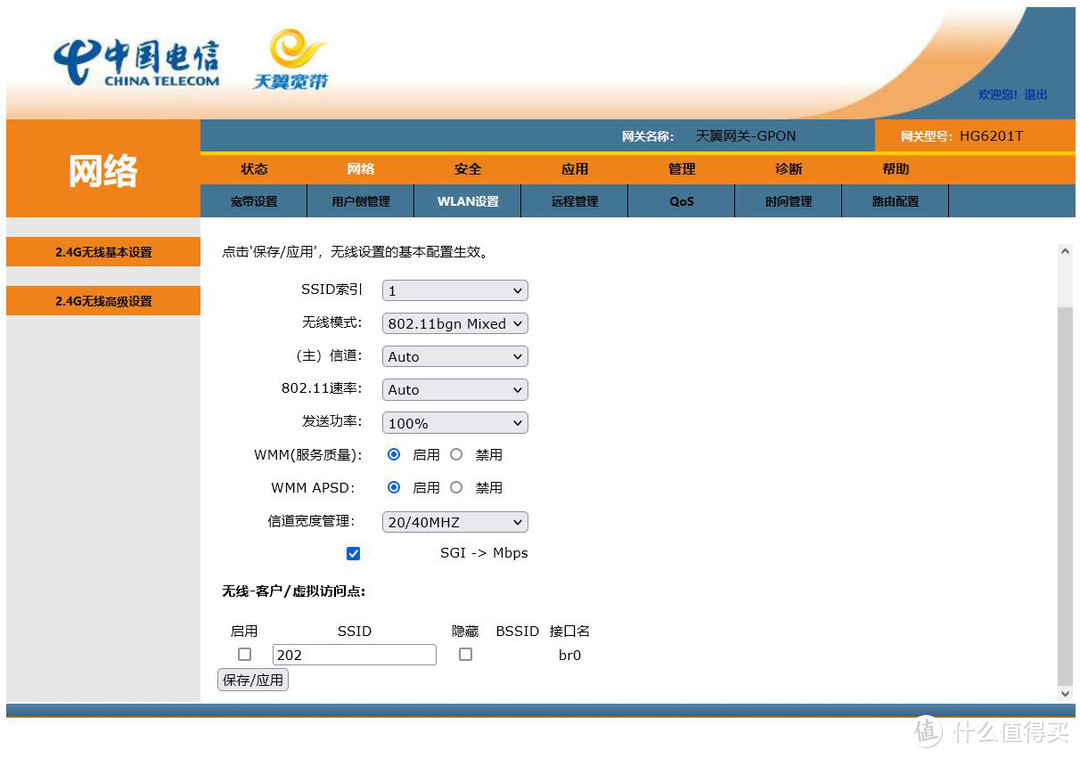This screenshot has height=758, width=1080.
Task: Tick the 隐藏 checkbox for SSID
Action: (465, 654)
